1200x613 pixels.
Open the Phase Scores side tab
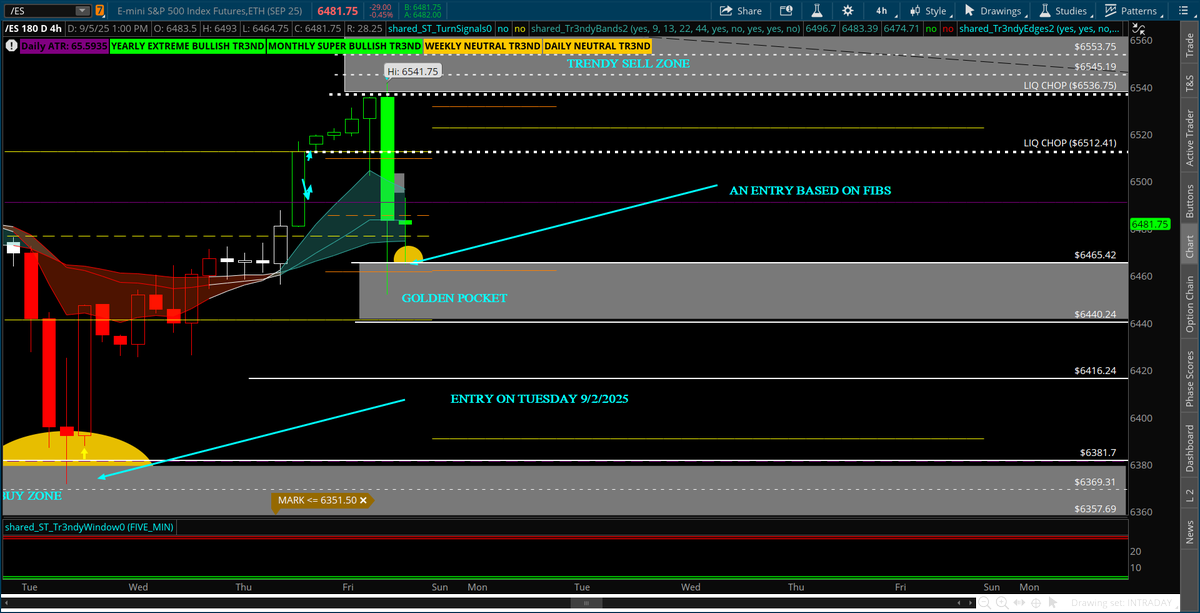tap(1189, 378)
